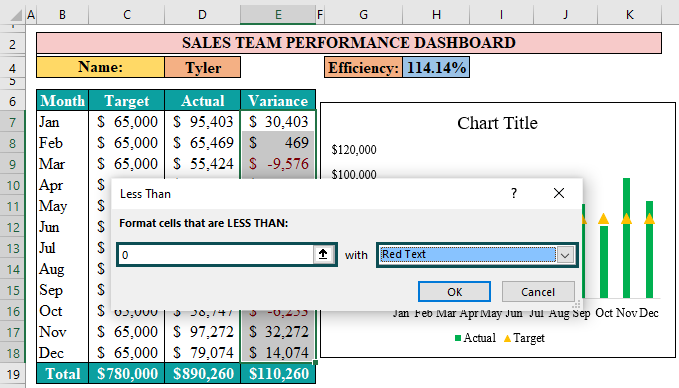679x388 pixels.
Task: Click the value input field containing 0
Action: (x=216, y=255)
